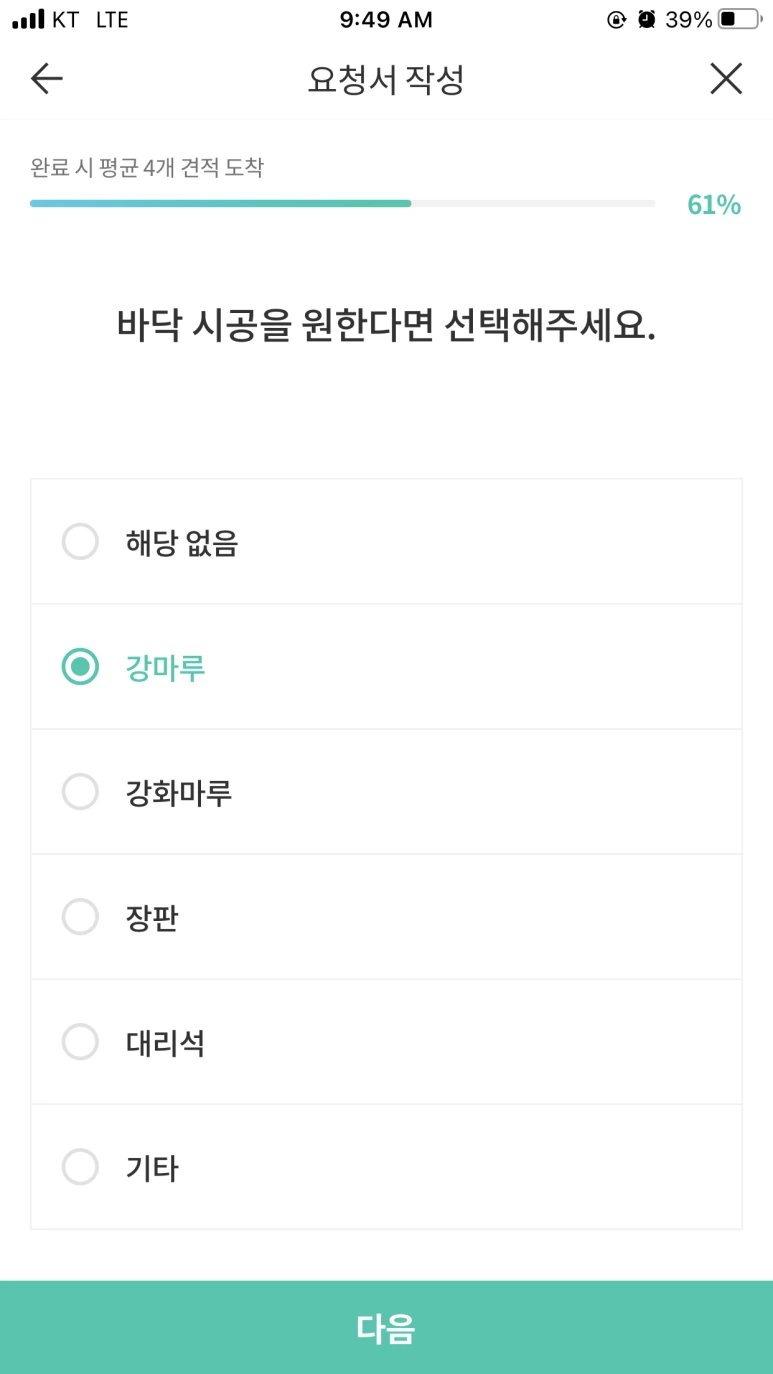
Task: Pick the 장판 radio button
Action: [80, 917]
